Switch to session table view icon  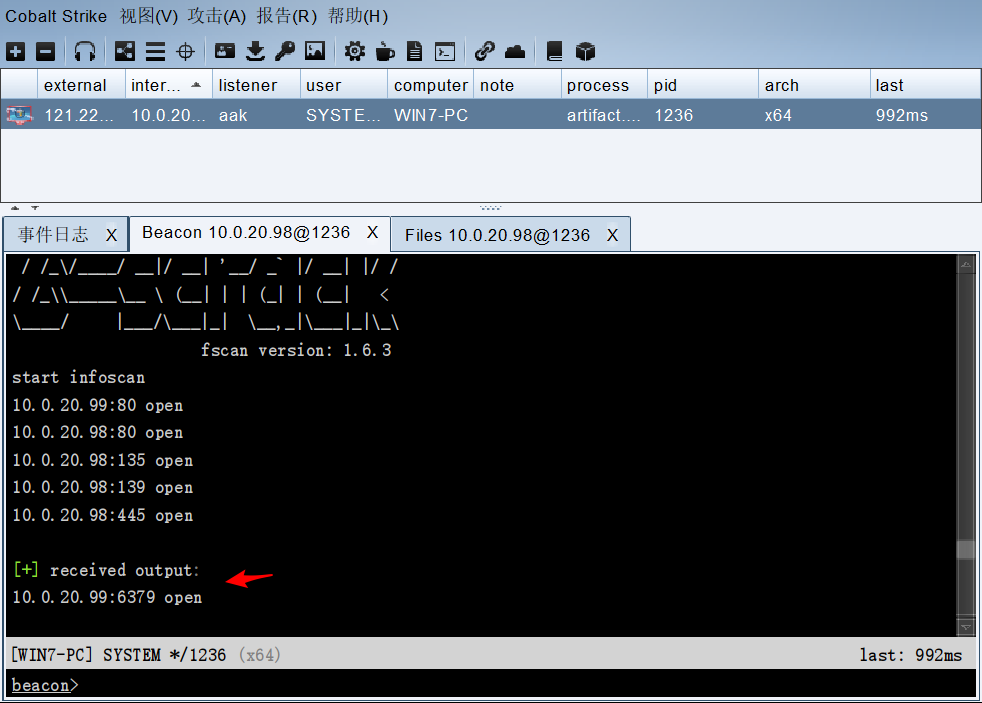tap(155, 51)
